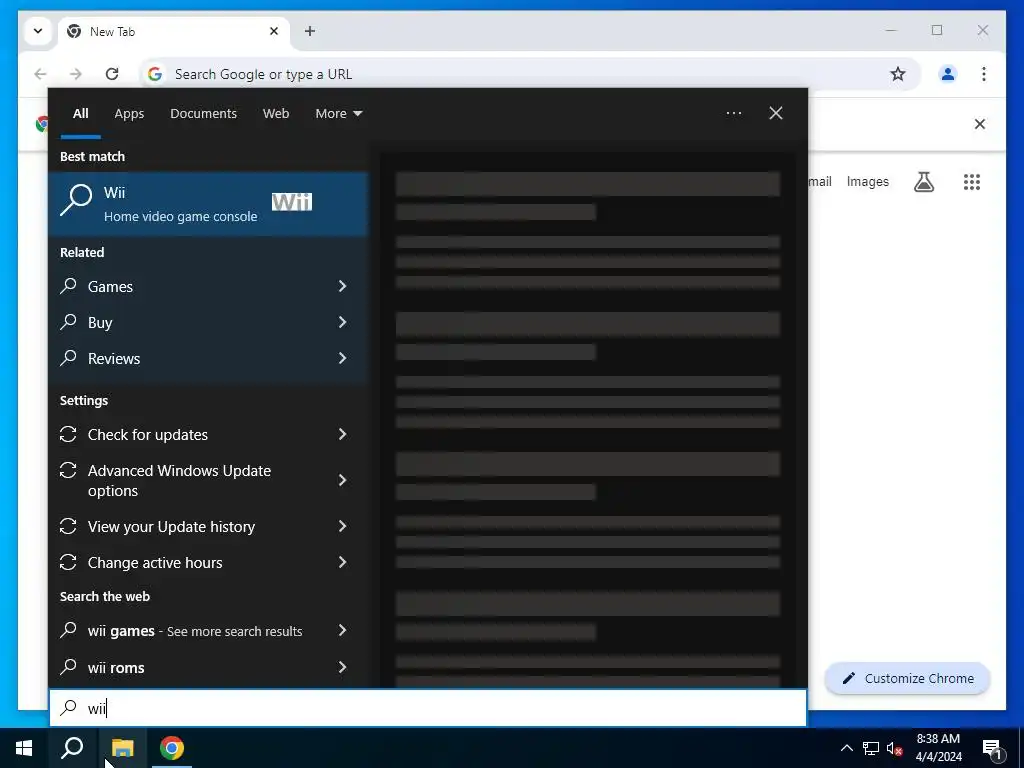Open the Chrome profile avatar
Image resolution: width=1024 pixels, height=768 pixels.
948,74
